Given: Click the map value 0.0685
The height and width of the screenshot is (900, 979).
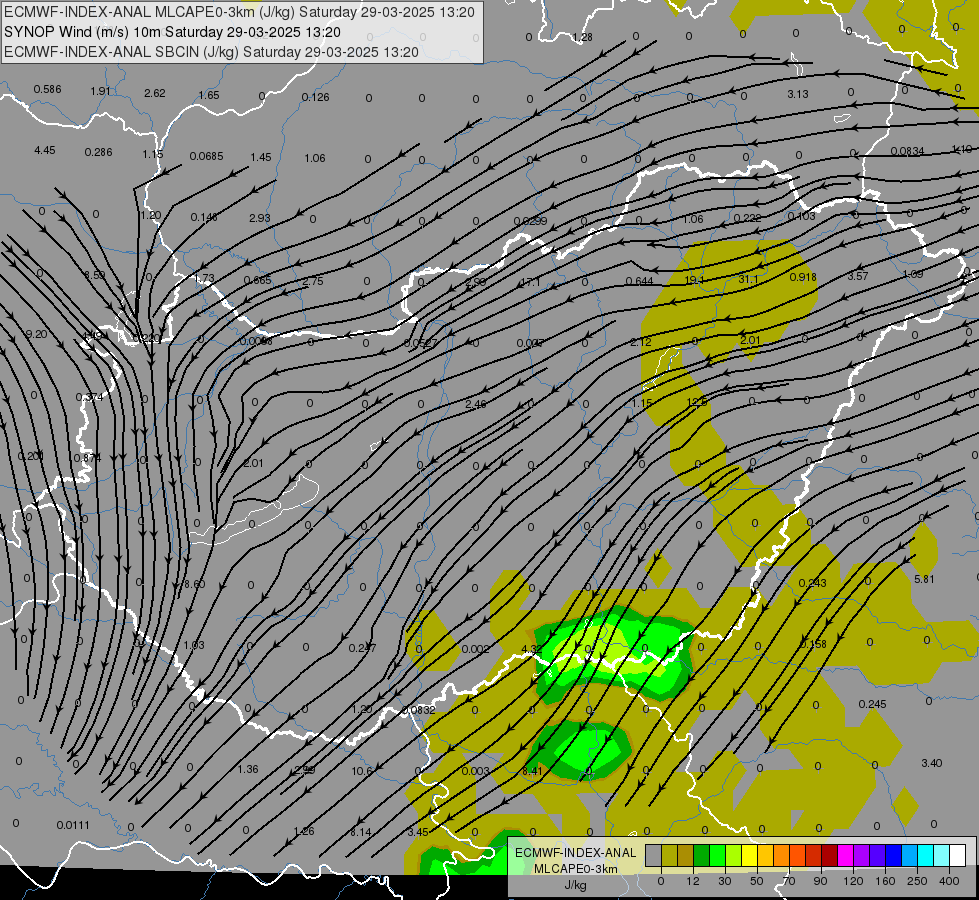Looking at the screenshot, I should (207, 156).
